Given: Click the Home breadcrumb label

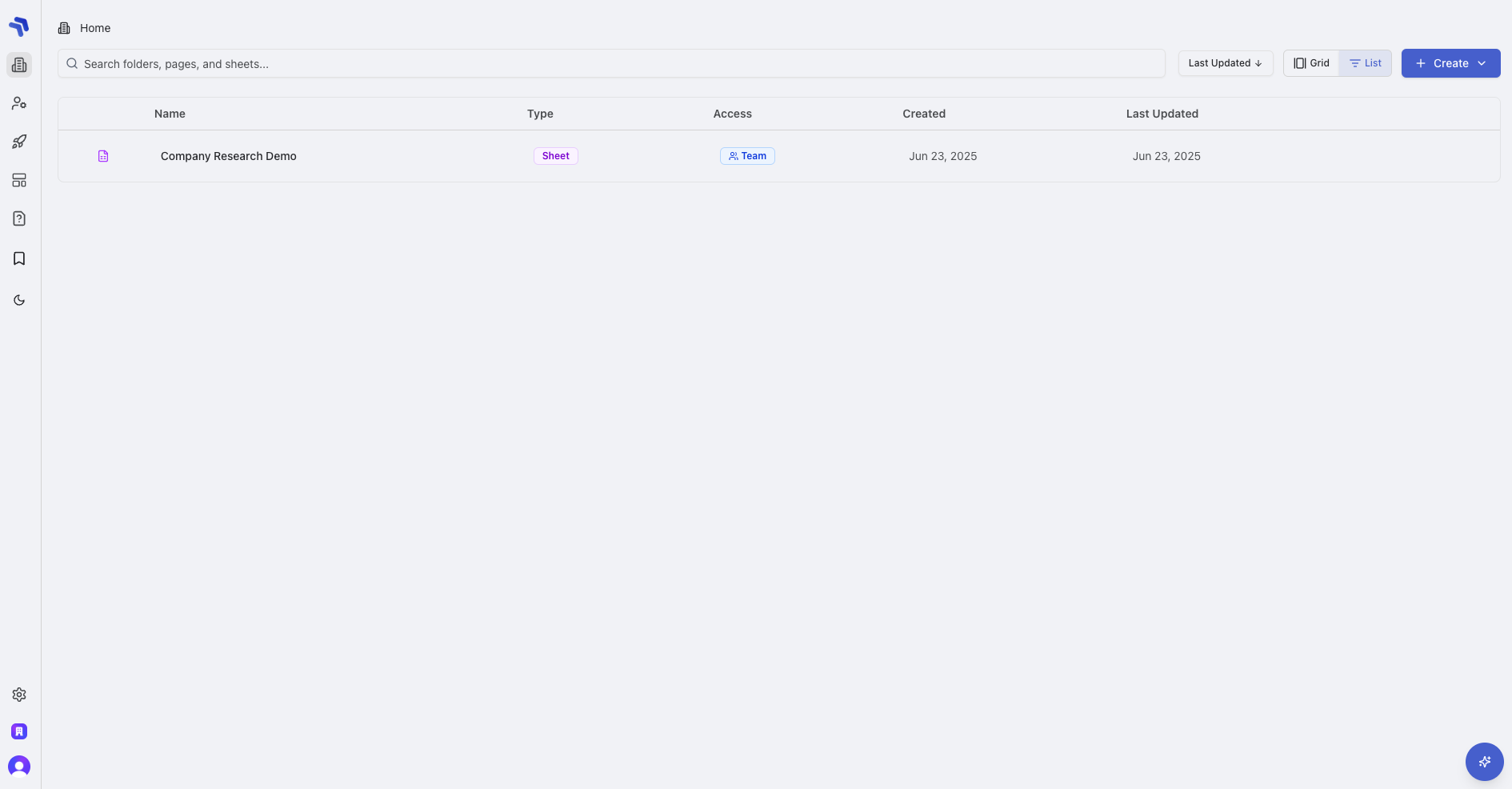Looking at the screenshot, I should [x=96, y=28].
